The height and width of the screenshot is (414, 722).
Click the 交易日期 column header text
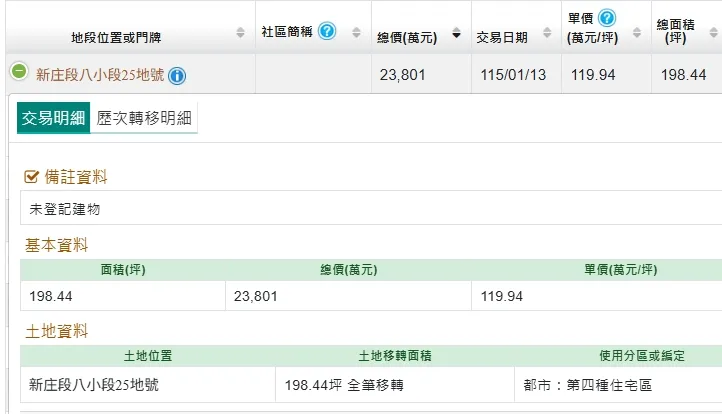tap(502, 38)
